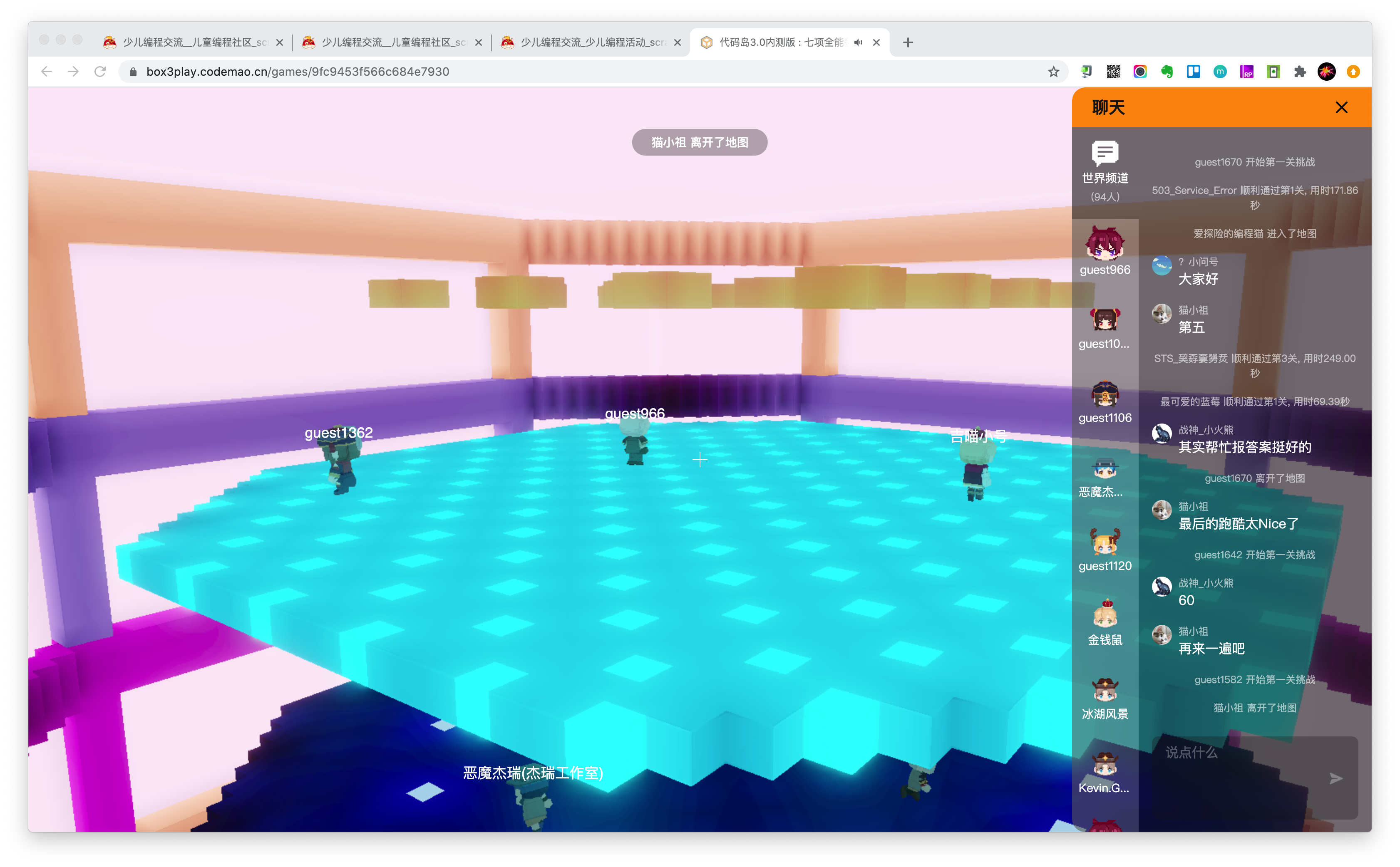Viewport: 1400px width, 867px height.
Task: Click the 最可爱的蓝莓 顺利通过第1关 notice
Action: point(1254,402)
